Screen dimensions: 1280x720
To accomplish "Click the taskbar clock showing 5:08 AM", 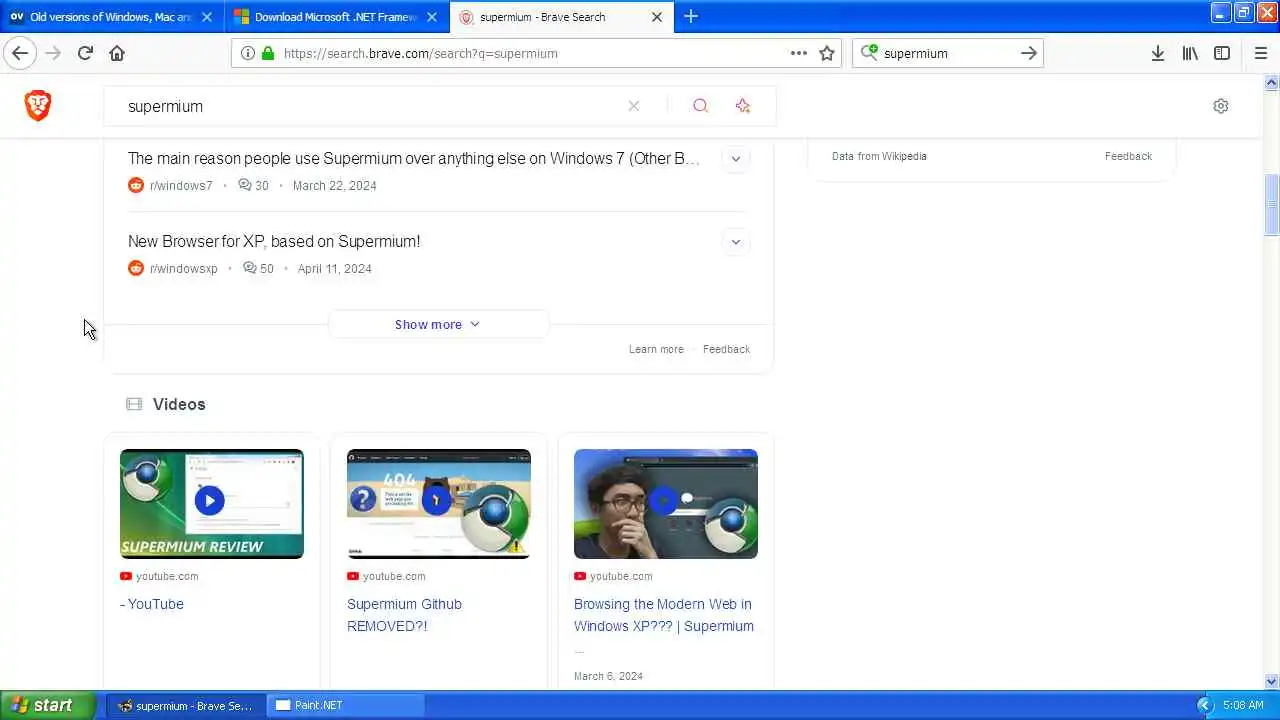I will (x=1243, y=705).
